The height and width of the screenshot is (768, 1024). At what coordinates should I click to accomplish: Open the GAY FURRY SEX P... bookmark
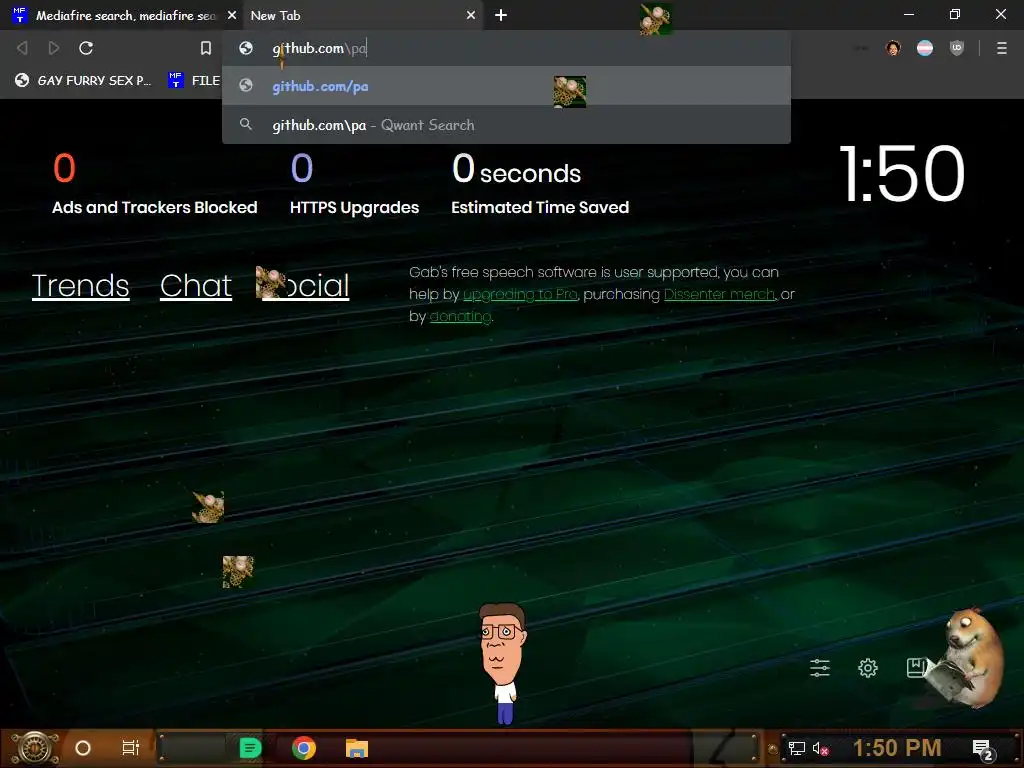[85, 80]
